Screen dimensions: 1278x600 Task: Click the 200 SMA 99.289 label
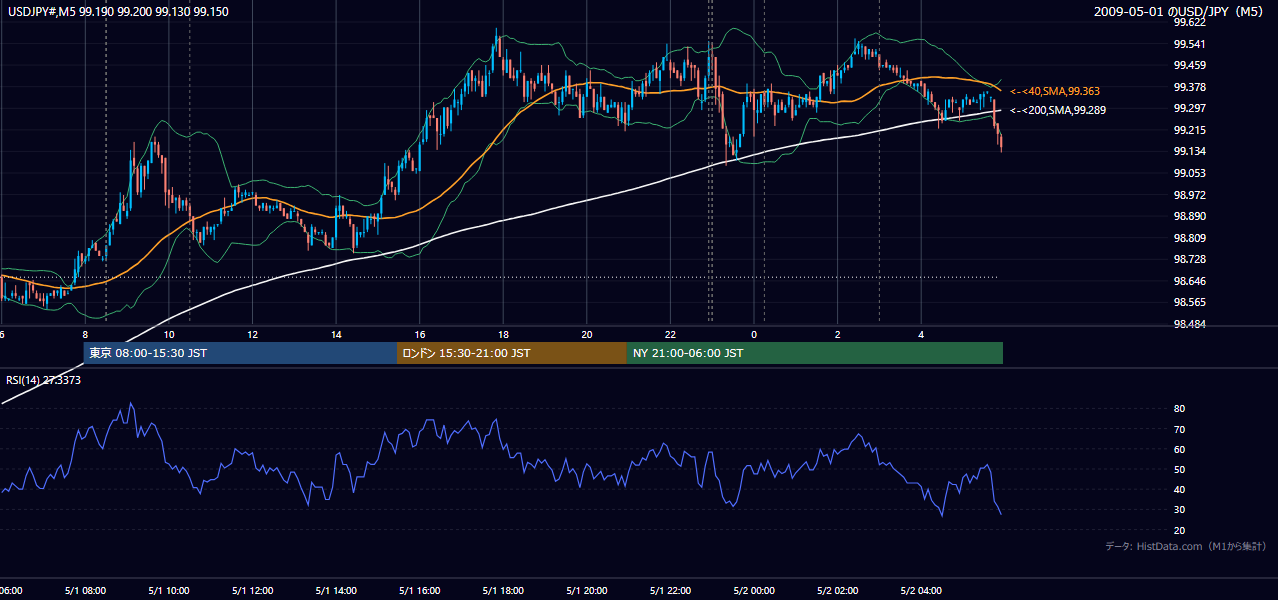1057,110
